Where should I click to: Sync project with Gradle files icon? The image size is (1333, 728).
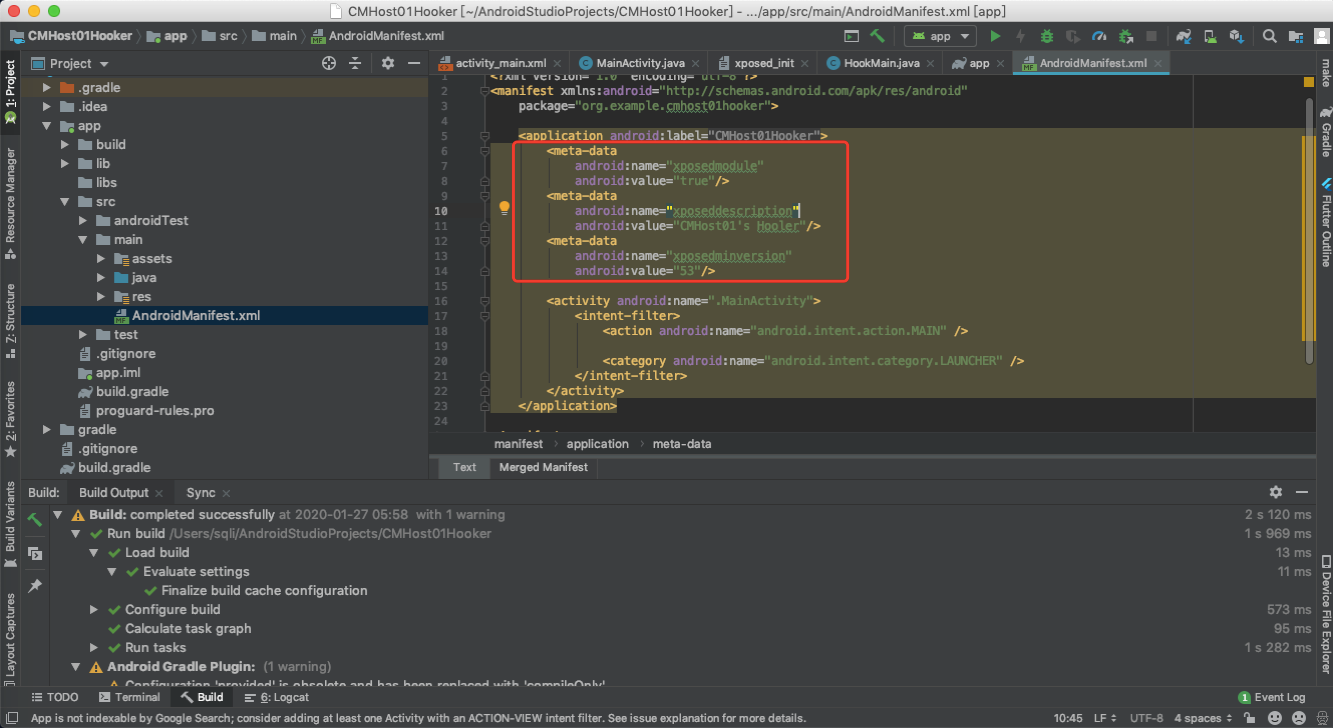point(1184,36)
